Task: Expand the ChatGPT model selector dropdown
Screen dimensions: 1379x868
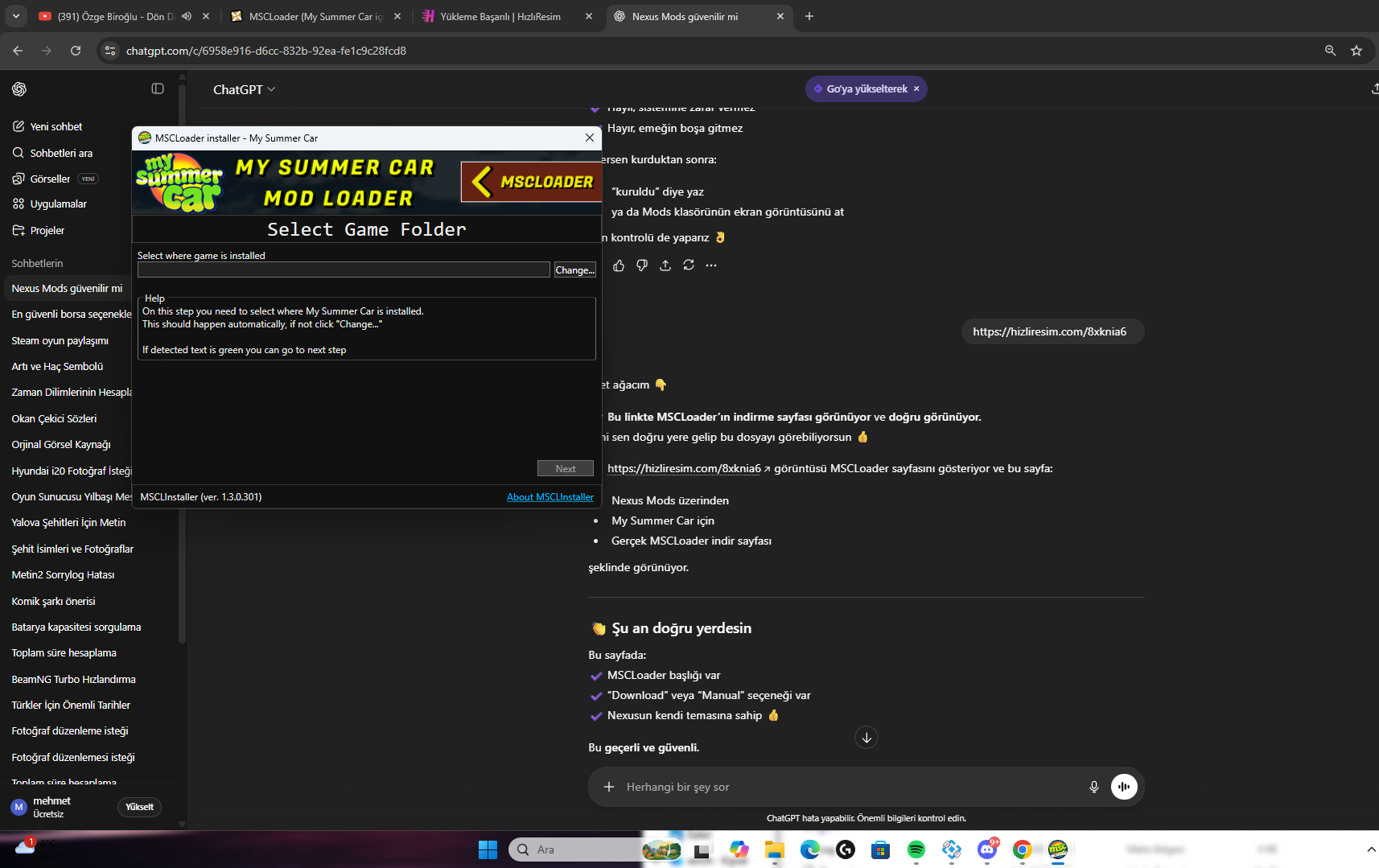Action: [244, 89]
